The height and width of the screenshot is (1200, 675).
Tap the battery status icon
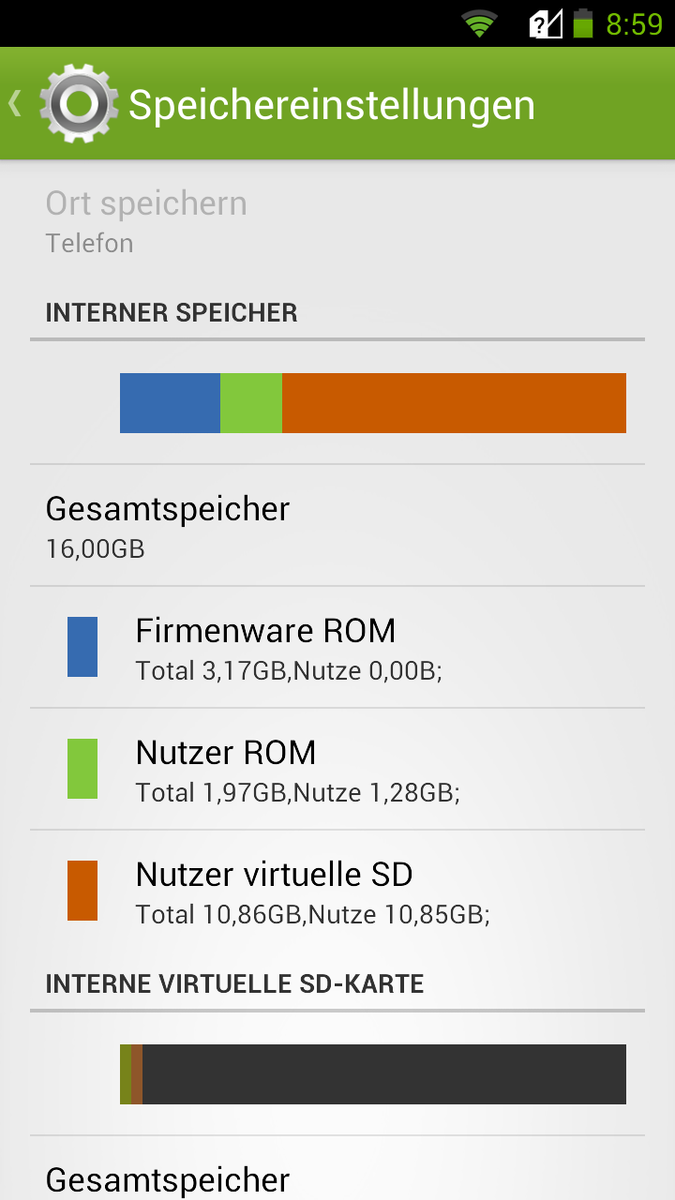coord(583,23)
